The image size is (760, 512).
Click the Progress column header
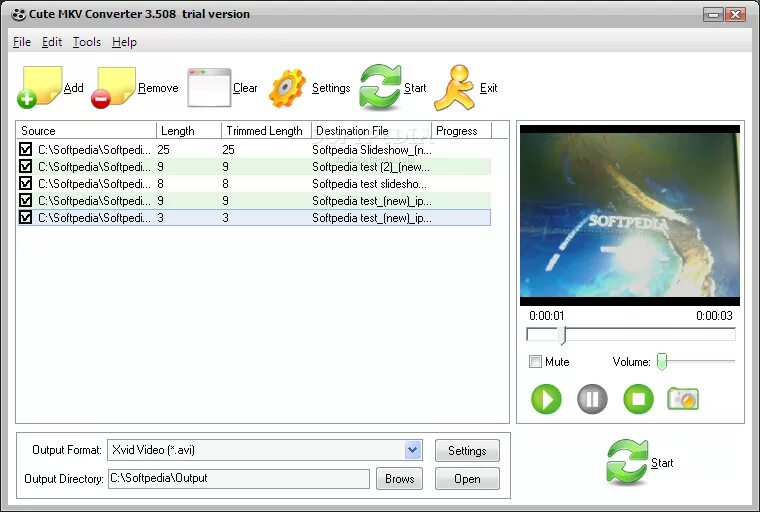pos(461,131)
